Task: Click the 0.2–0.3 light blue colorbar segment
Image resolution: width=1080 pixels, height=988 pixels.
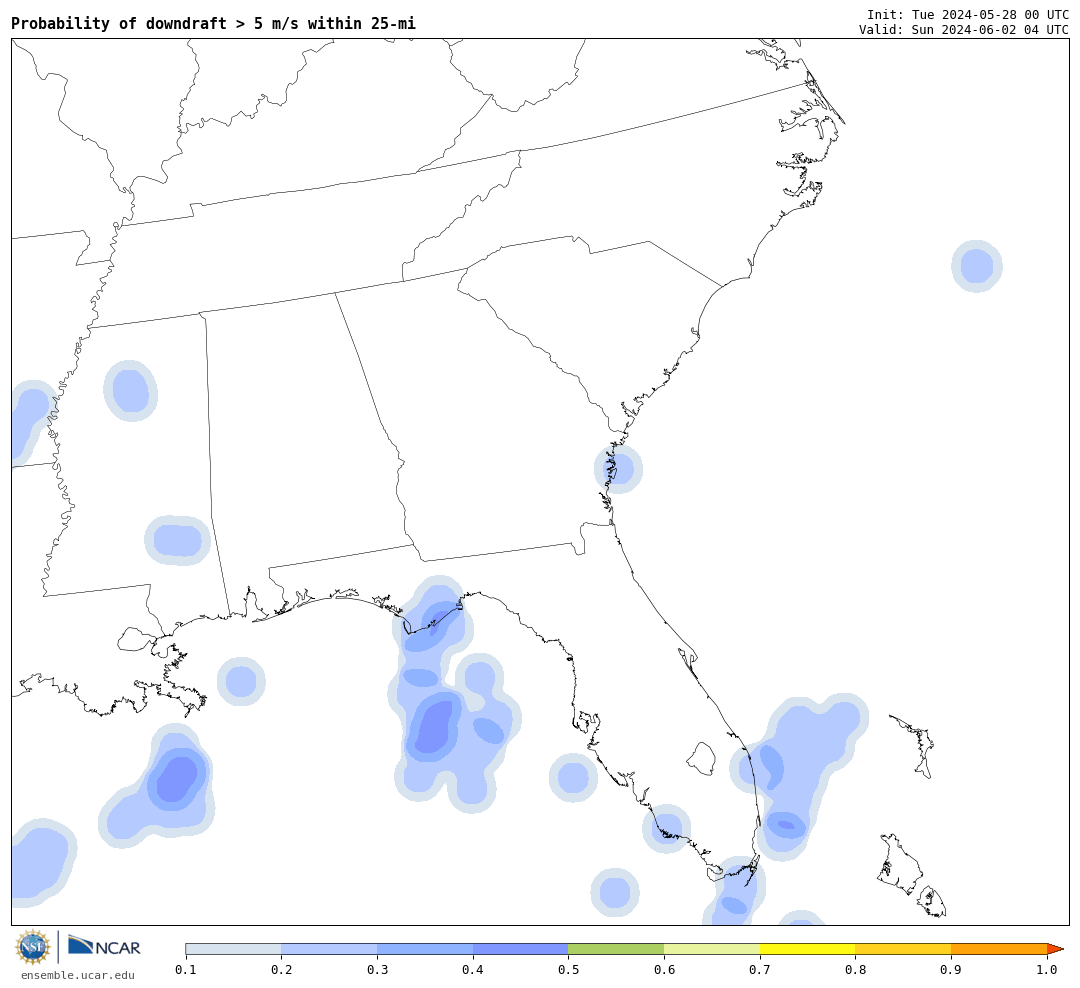Action: pos(329,949)
